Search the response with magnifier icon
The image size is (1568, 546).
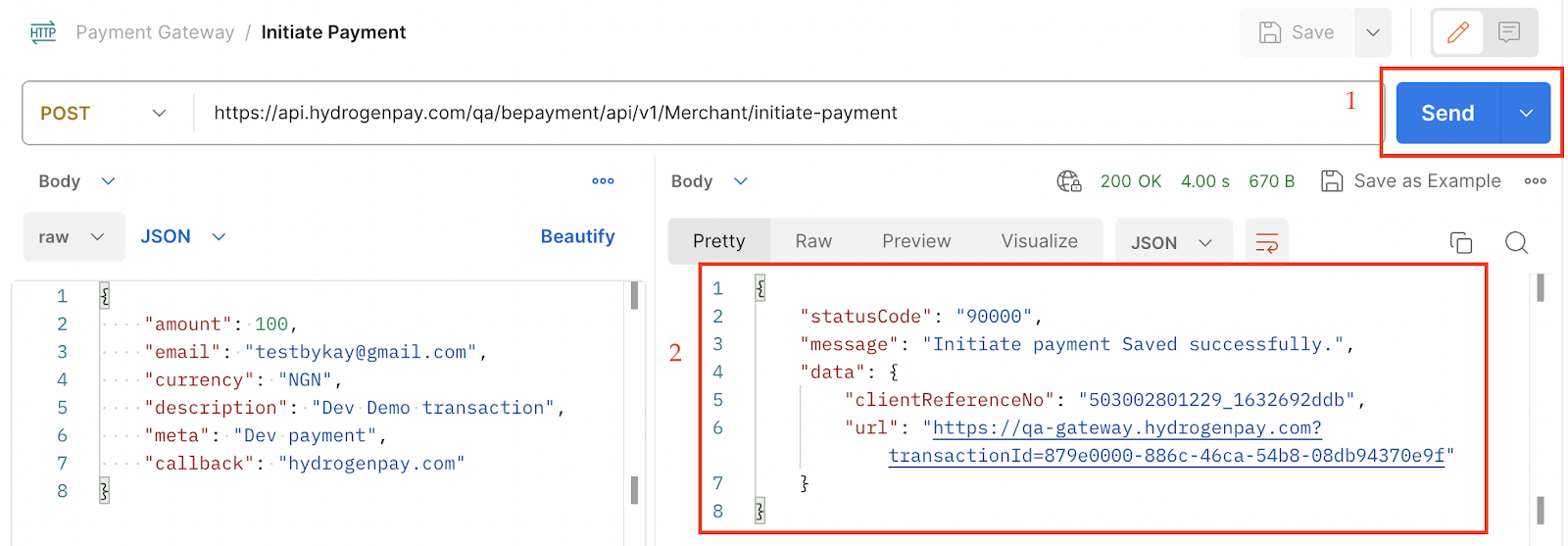1516,242
